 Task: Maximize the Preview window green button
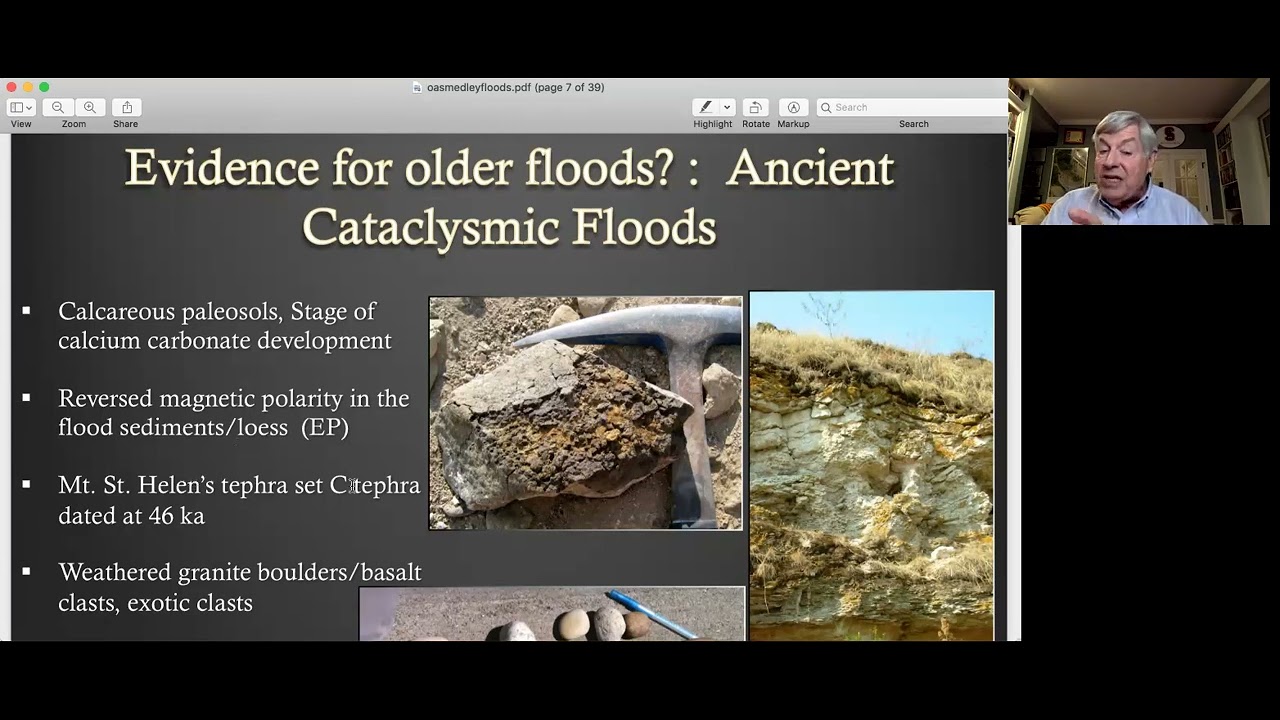click(x=44, y=87)
